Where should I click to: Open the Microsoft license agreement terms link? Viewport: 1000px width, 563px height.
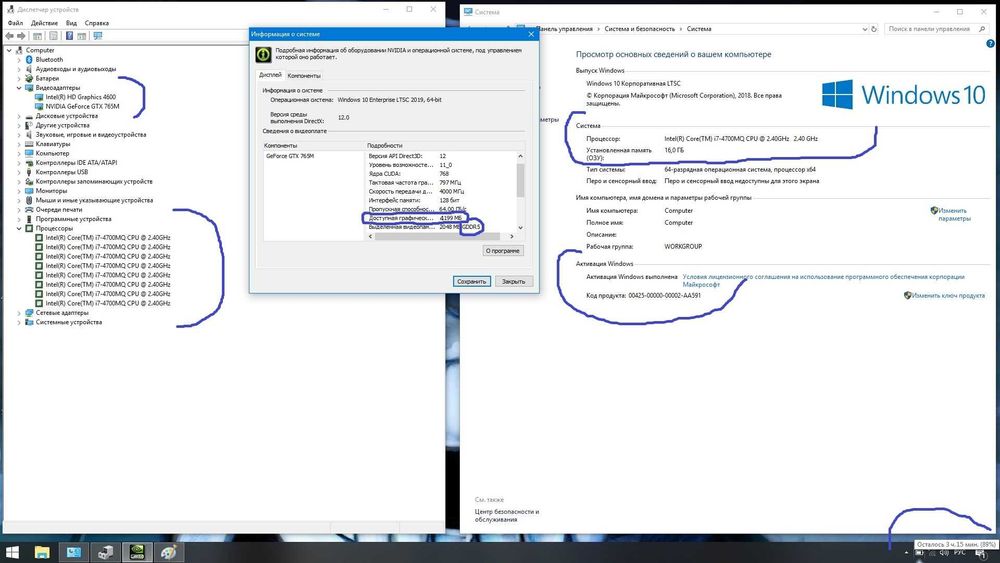click(x=823, y=281)
